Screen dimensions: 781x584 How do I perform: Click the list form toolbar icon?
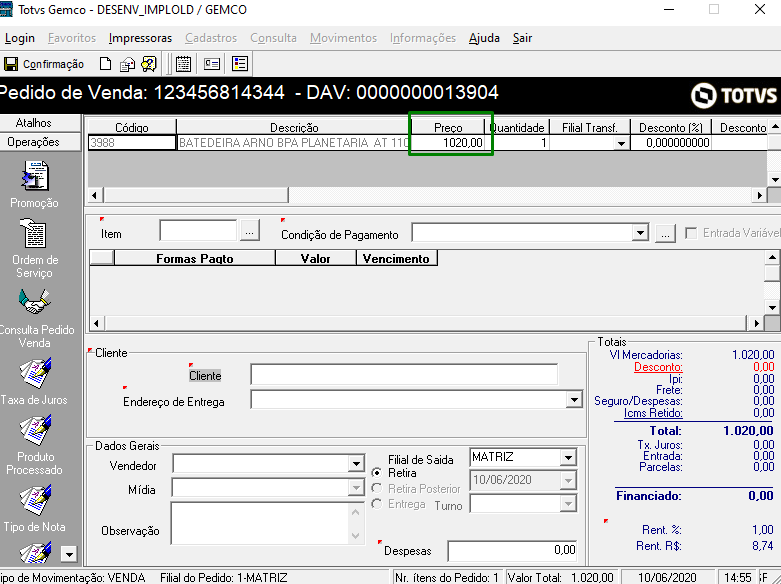(240, 64)
